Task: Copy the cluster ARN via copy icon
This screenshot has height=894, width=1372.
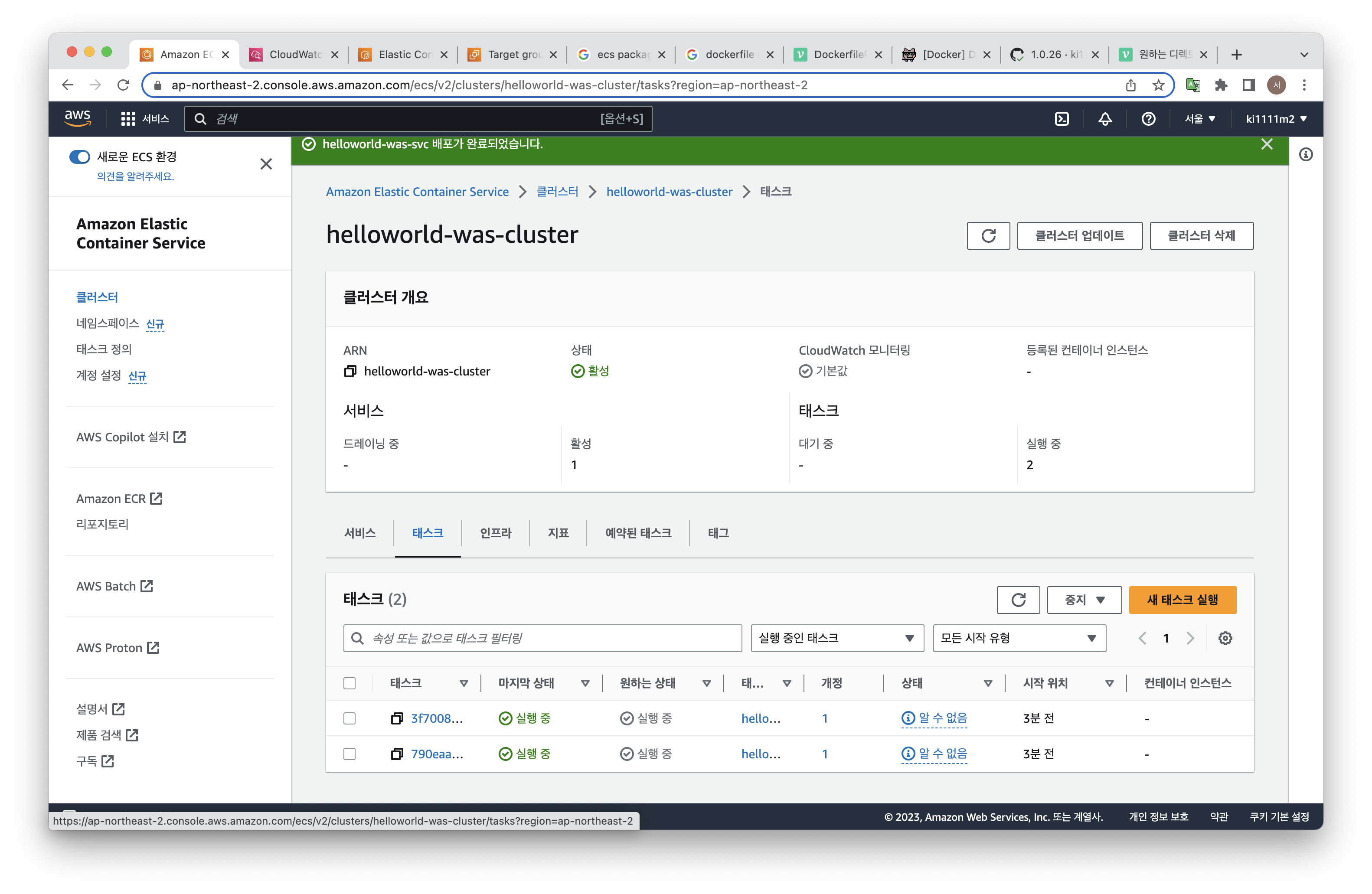Action: pyautogui.click(x=350, y=371)
